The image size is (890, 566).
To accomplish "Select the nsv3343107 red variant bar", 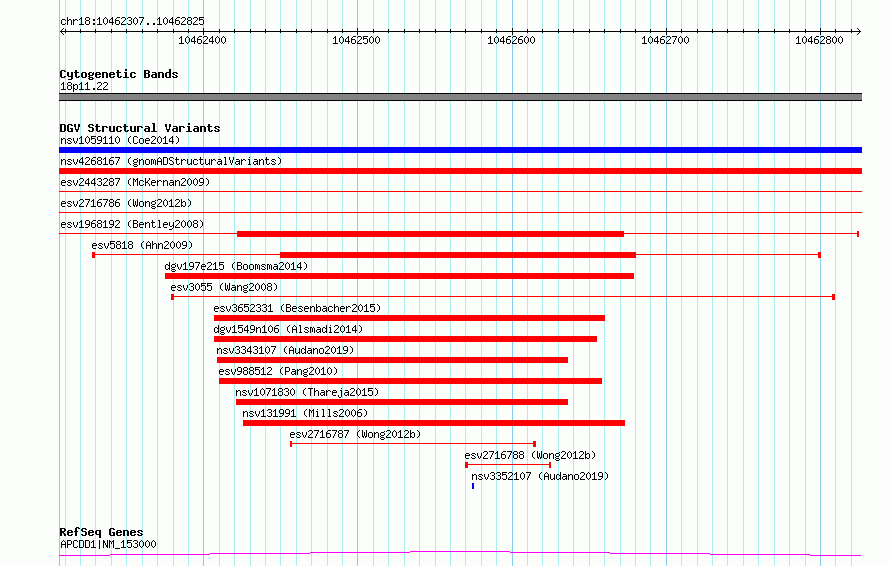I will (x=392, y=360).
